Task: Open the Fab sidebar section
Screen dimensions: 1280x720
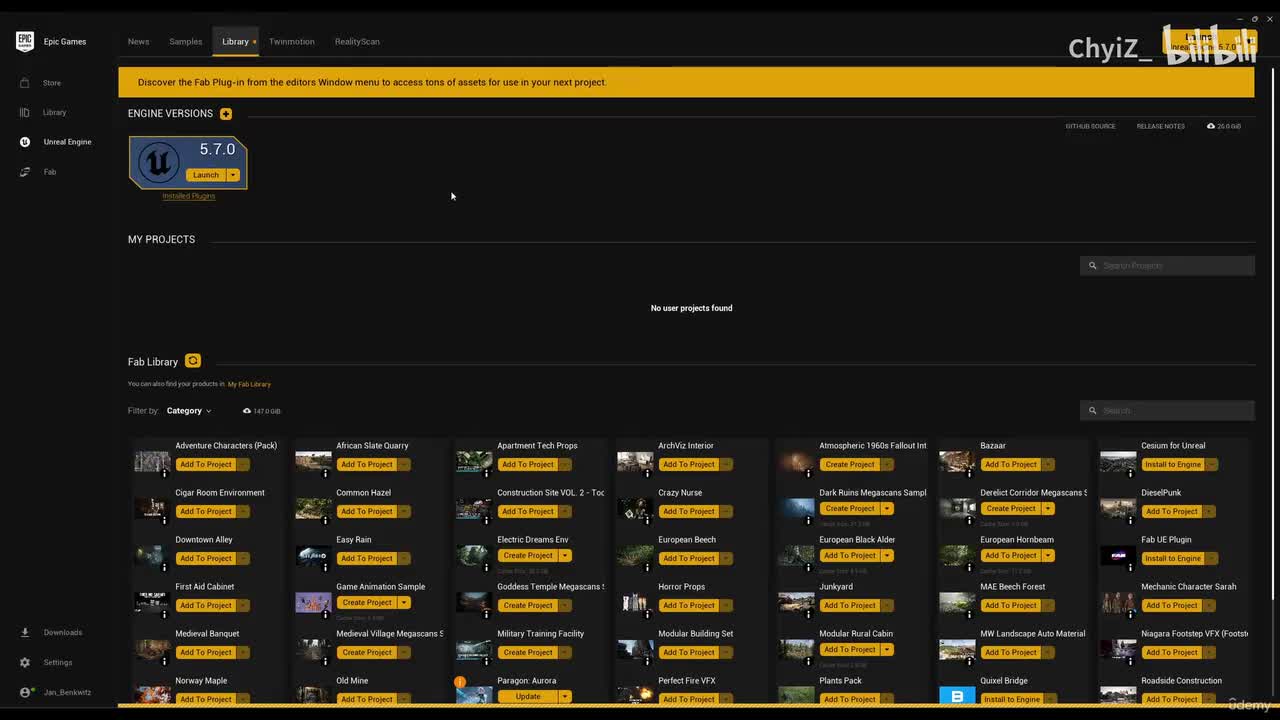Action: click(x=40, y=172)
